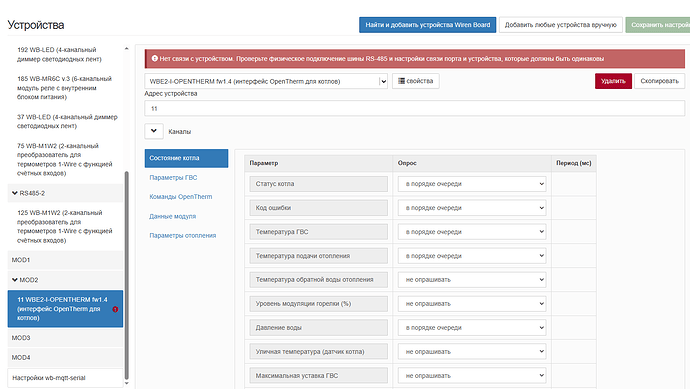Click the Скопировать button
The width and height of the screenshot is (690, 389).
660,81
